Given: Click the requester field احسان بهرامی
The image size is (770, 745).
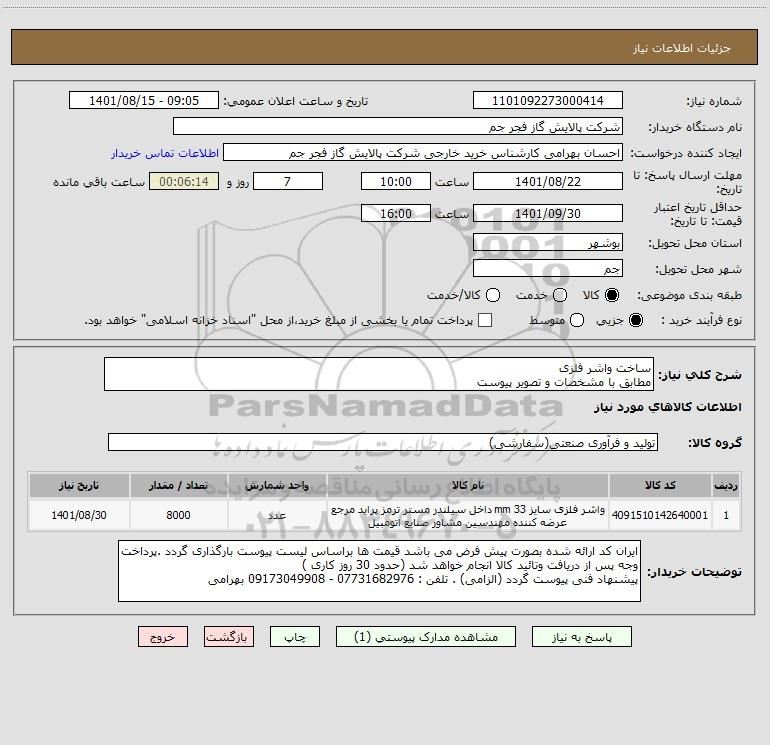Looking at the screenshot, I should 423,153.
